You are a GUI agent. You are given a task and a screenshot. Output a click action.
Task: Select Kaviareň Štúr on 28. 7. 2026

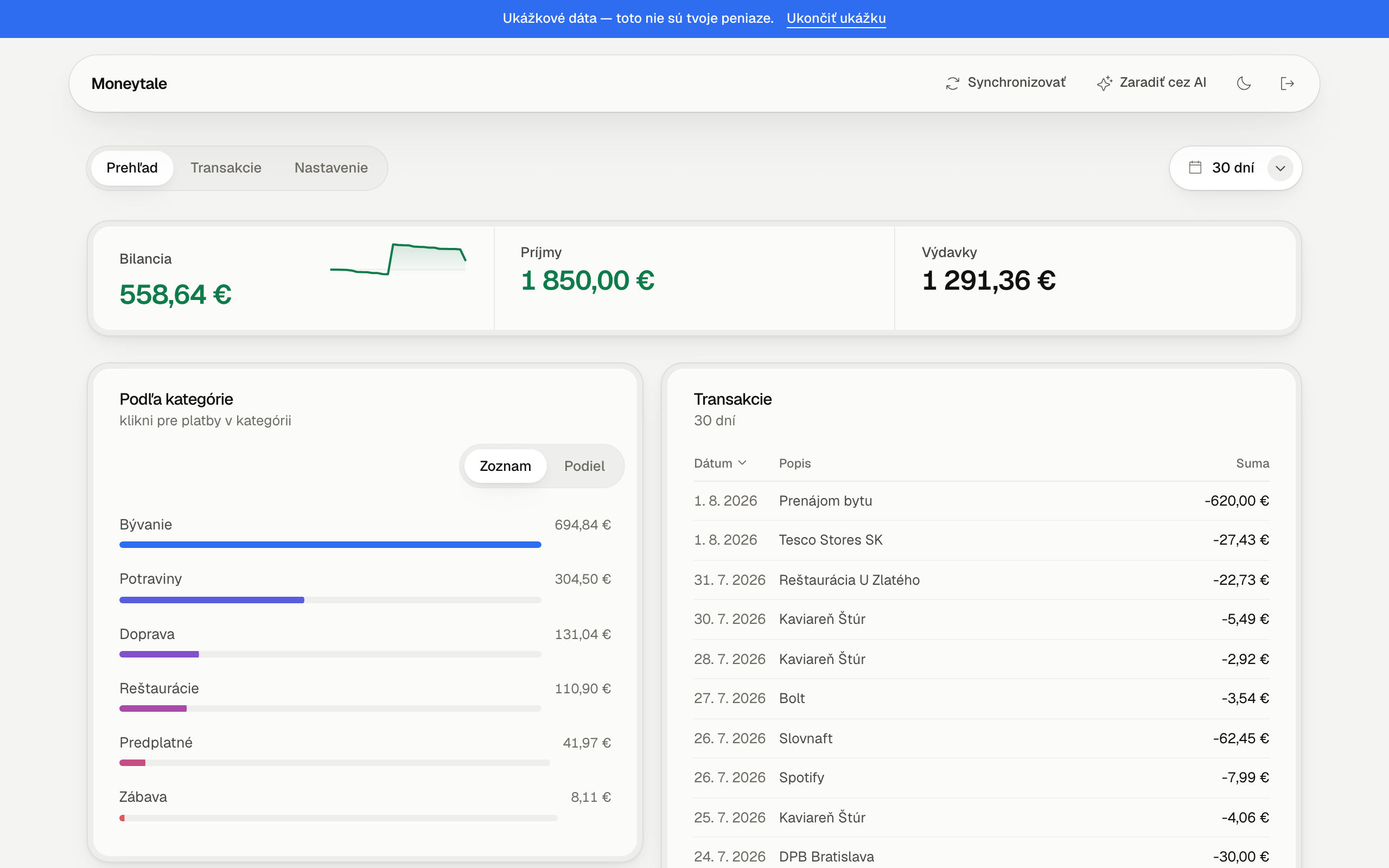(981, 659)
